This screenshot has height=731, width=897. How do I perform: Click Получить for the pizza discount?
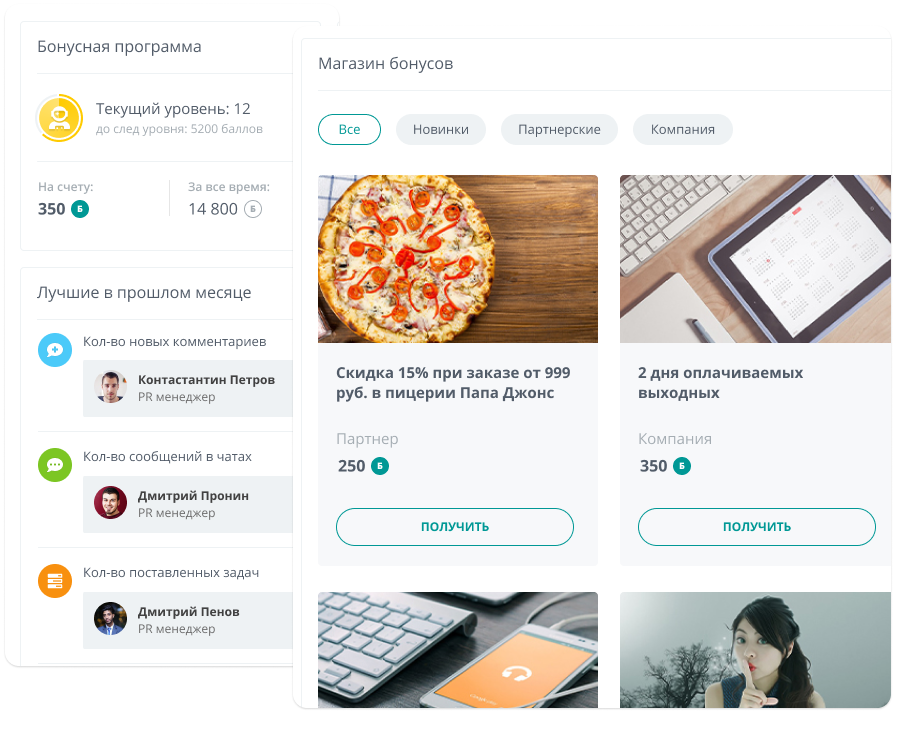click(x=455, y=527)
